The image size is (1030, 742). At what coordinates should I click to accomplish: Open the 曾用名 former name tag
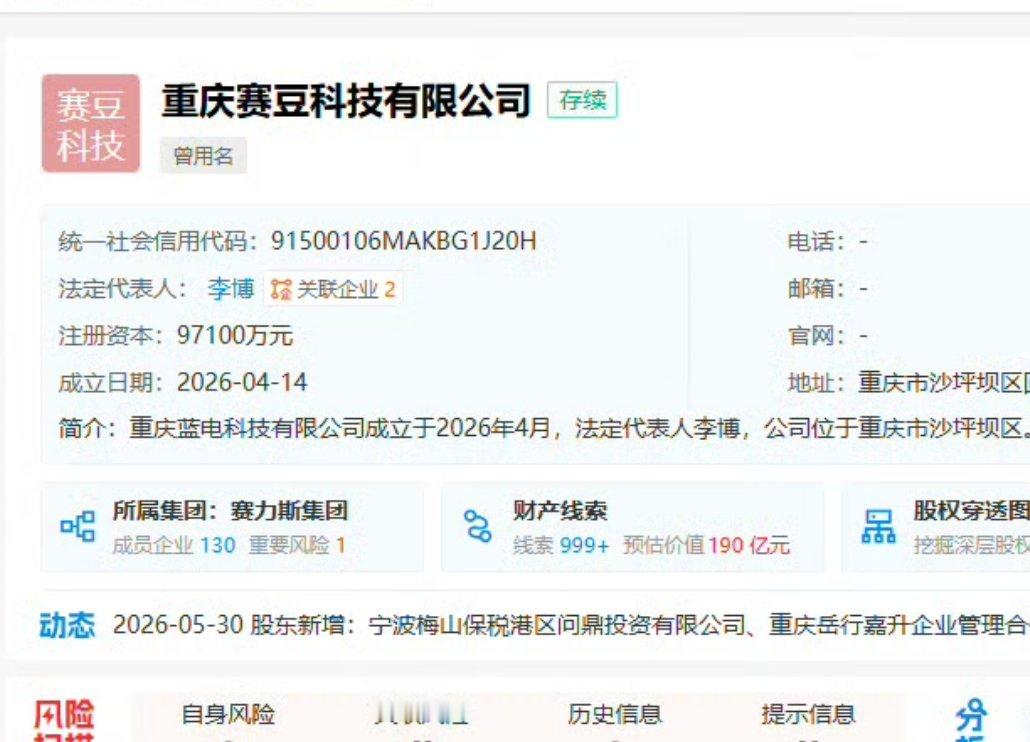[203, 156]
